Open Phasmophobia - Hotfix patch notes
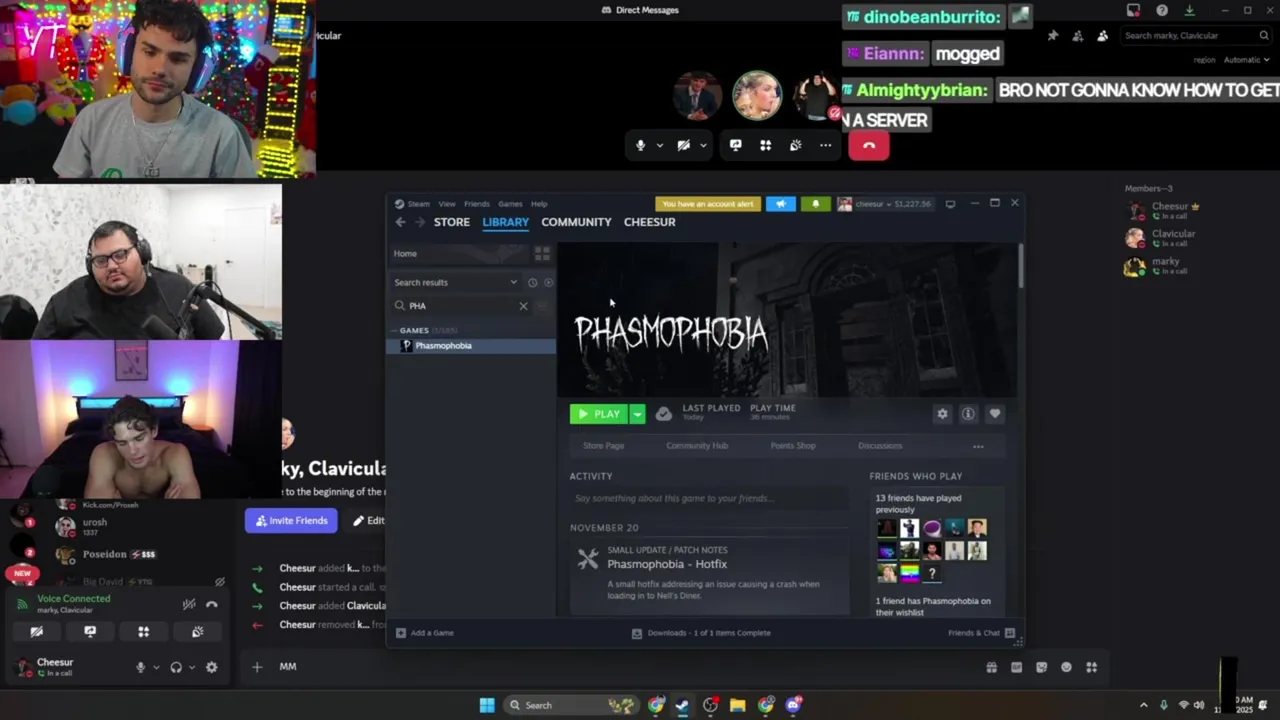The width and height of the screenshot is (1280, 720). (x=667, y=564)
